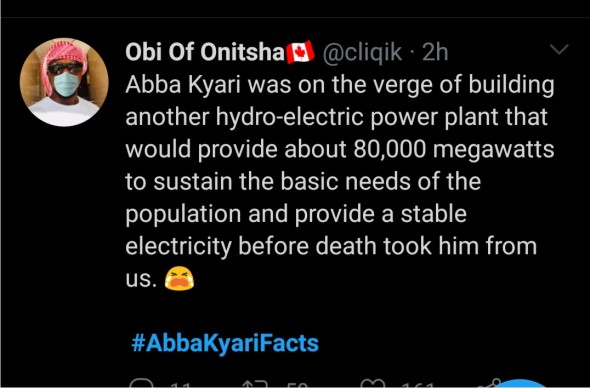Open Obi Of Onitsha's profile picture

[x=64, y=82]
